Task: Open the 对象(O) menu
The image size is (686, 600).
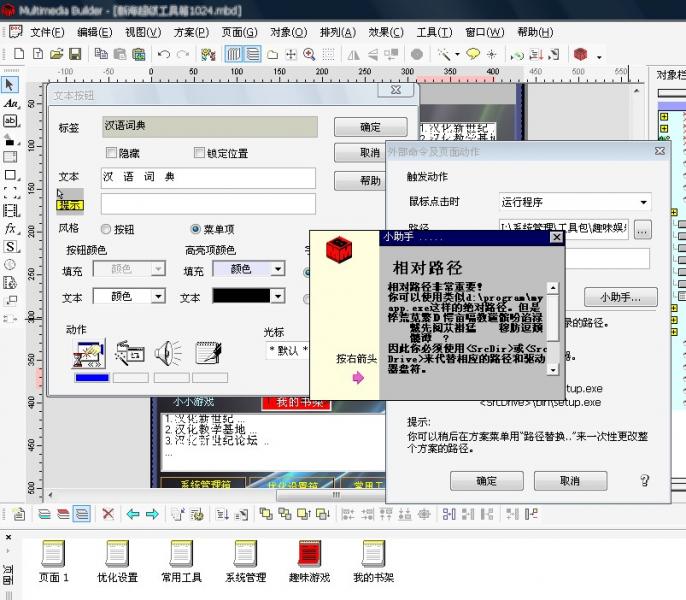Action: click(x=288, y=32)
